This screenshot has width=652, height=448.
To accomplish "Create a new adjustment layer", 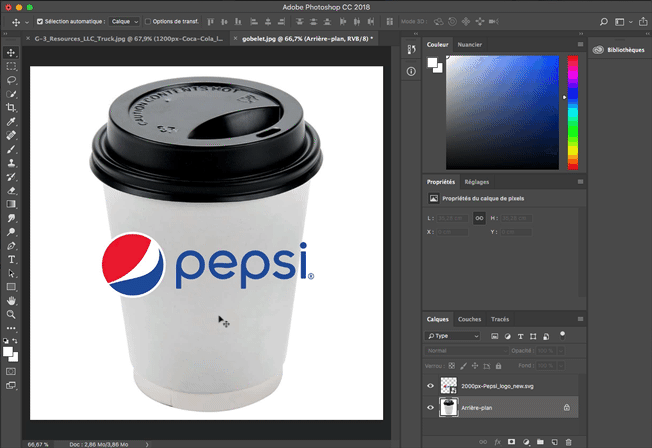I will [x=526, y=442].
